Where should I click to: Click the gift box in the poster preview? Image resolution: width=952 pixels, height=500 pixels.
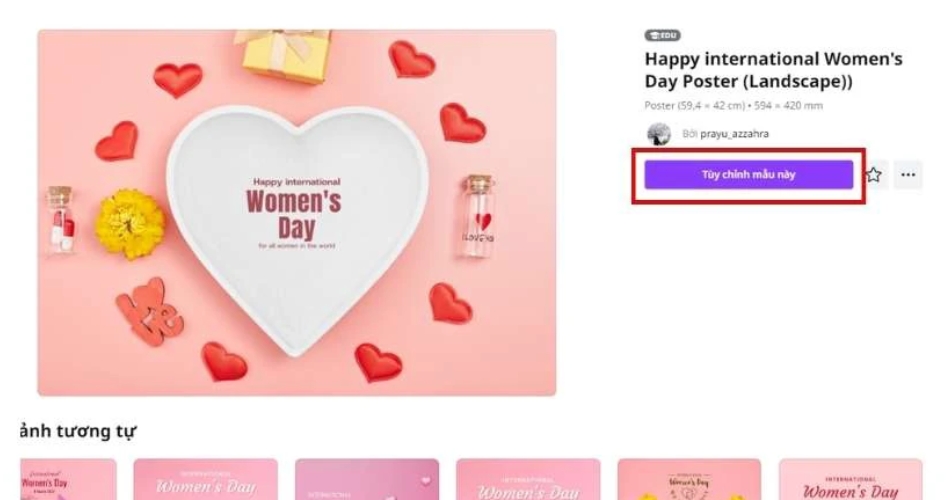click(x=282, y=50)
